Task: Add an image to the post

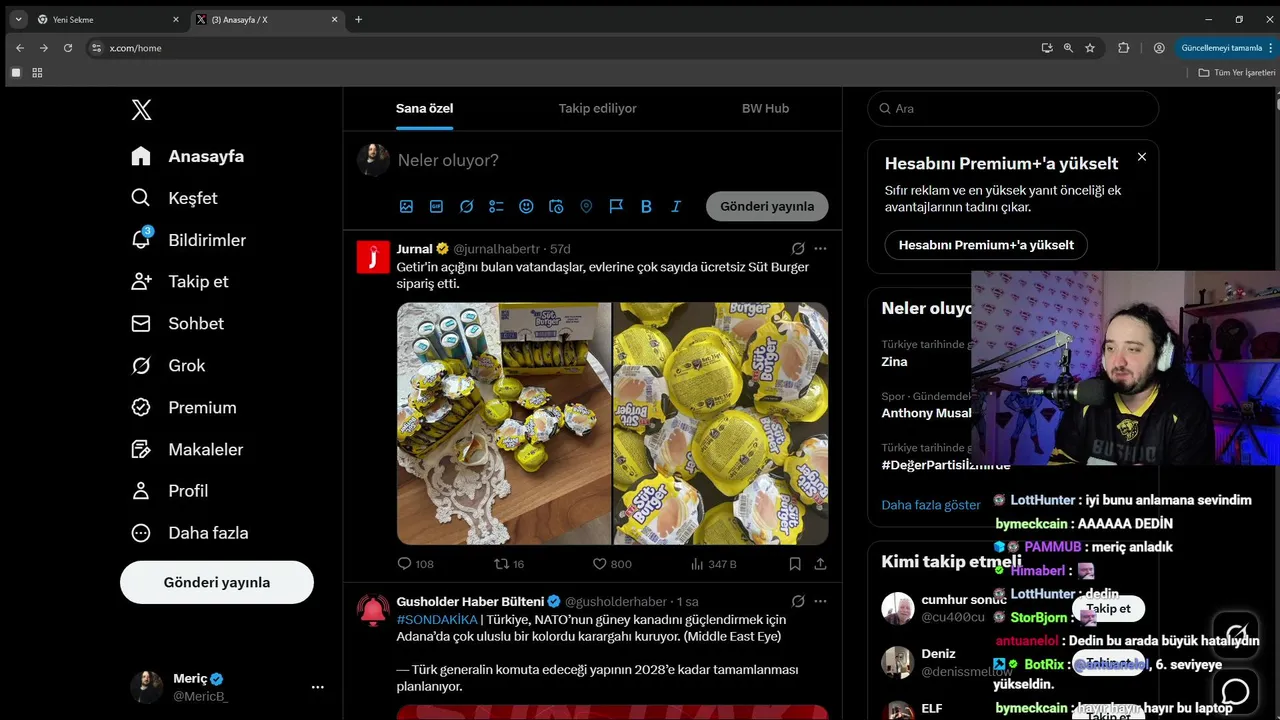Action: [406, 206]
